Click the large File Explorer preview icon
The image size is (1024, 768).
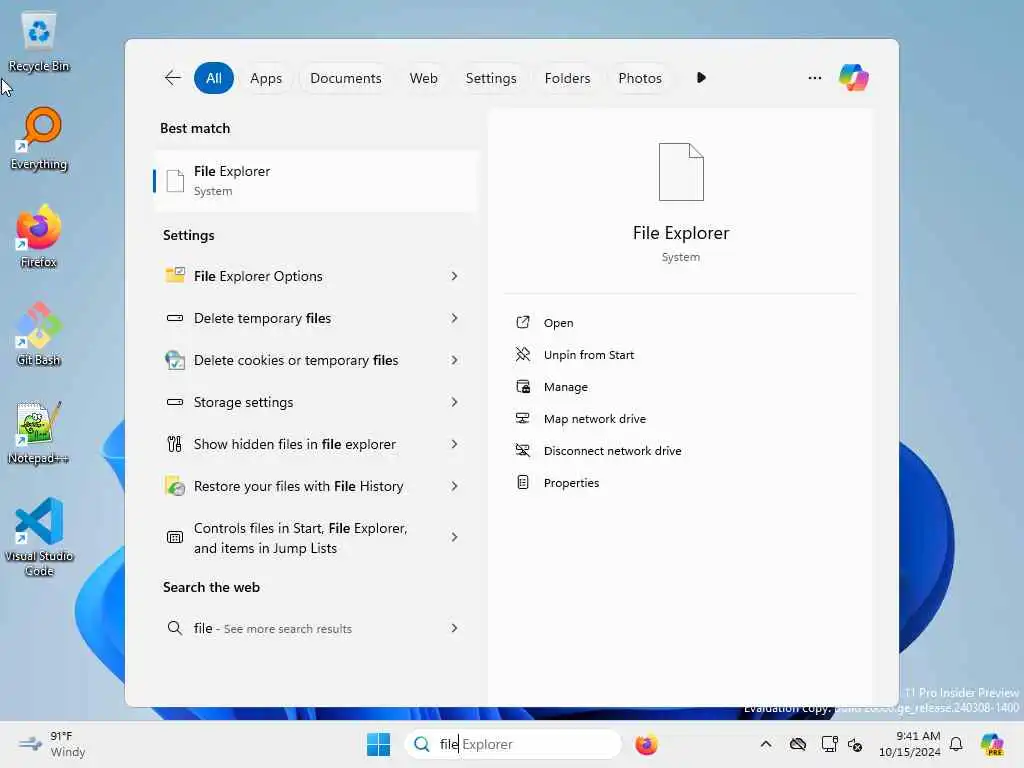tap(681, 172)
